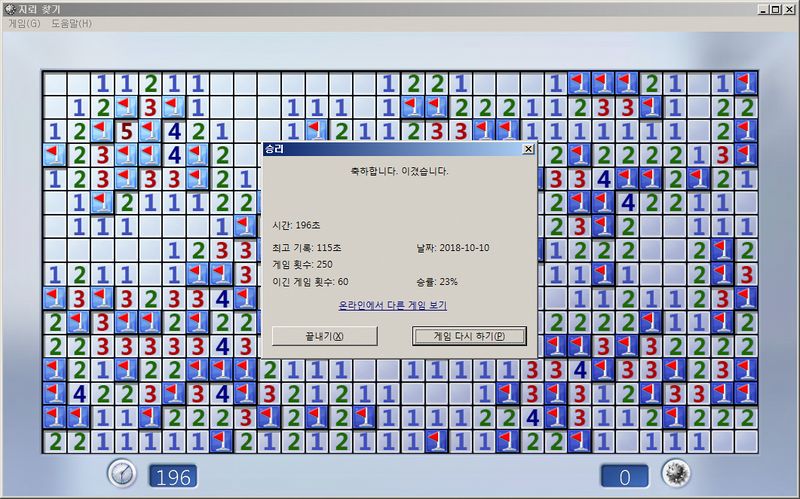Click the bottom-left corner cell showing 2

[55, 441]
